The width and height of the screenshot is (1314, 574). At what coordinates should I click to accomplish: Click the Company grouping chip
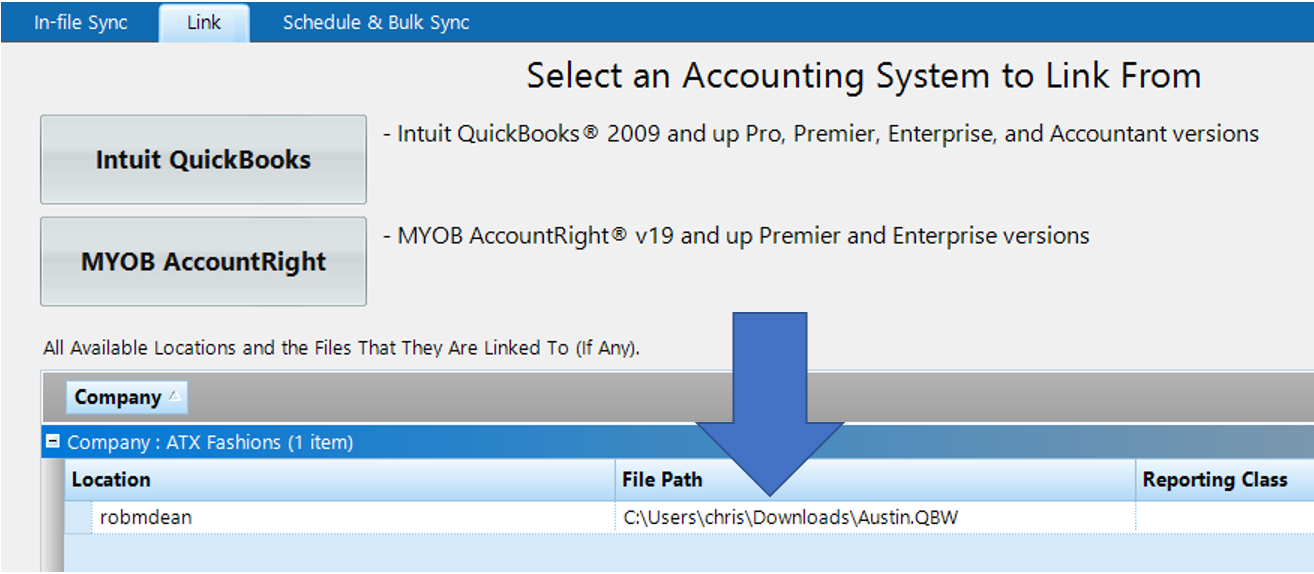click(x=126, y=397)
